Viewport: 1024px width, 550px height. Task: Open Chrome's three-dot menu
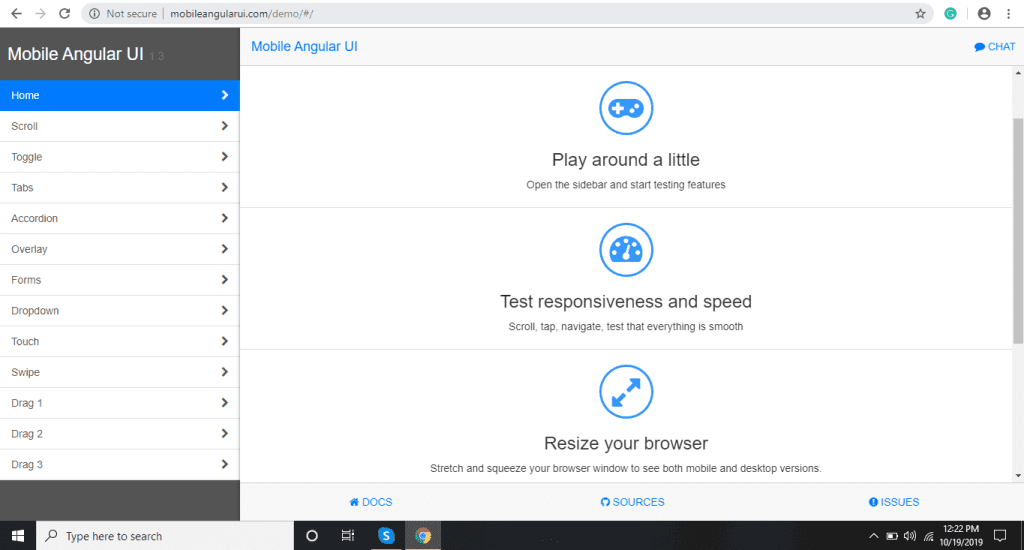[x=1009, y=14]
